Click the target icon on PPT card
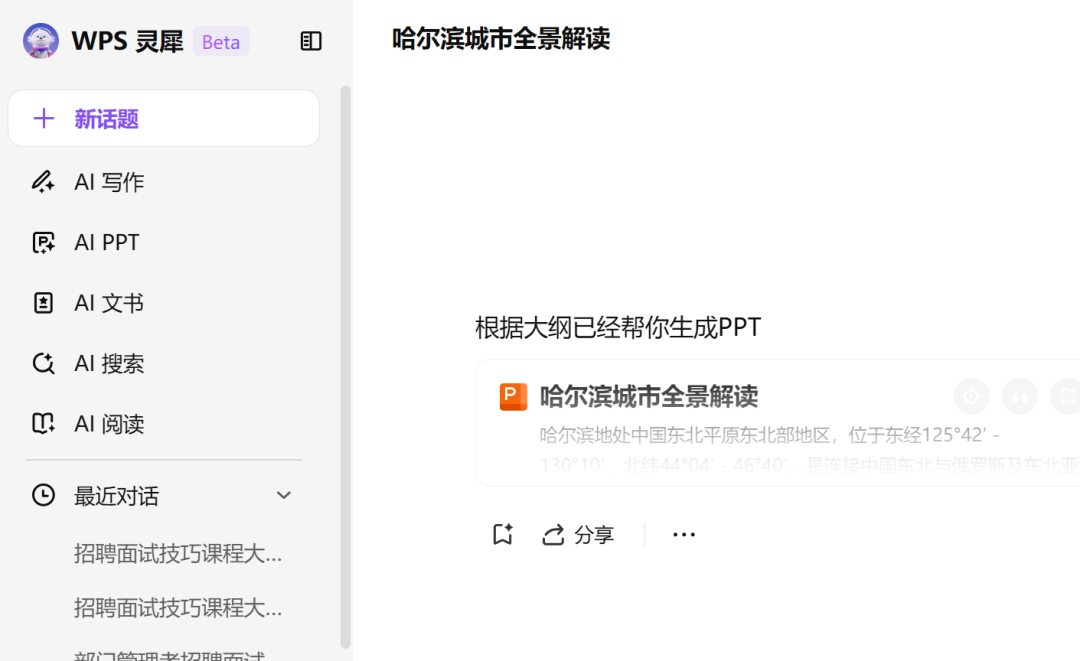The width and height of the screenshot is (1080, 661). 971,397
